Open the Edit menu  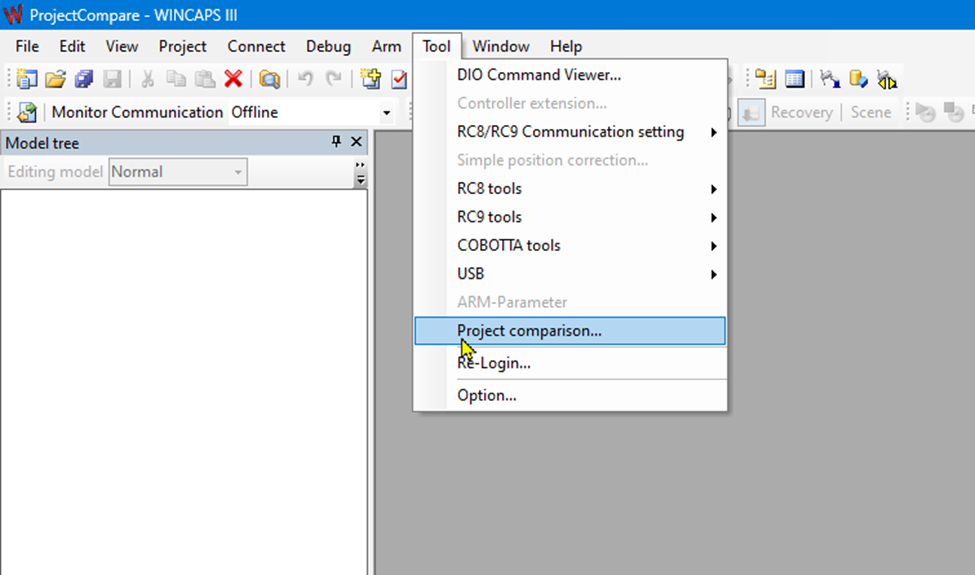pyautogui.click(x=72, y=47)
